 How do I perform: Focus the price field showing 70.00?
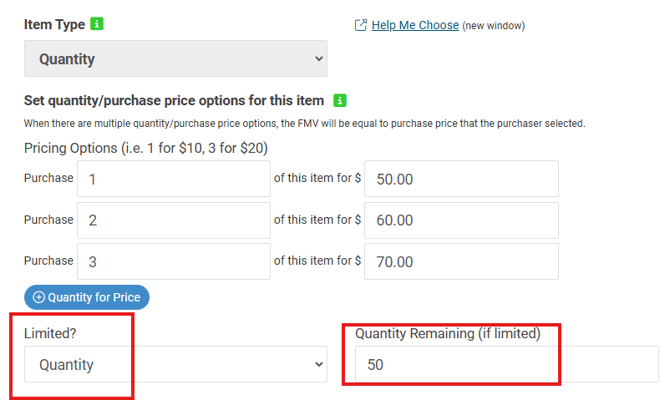461,262
